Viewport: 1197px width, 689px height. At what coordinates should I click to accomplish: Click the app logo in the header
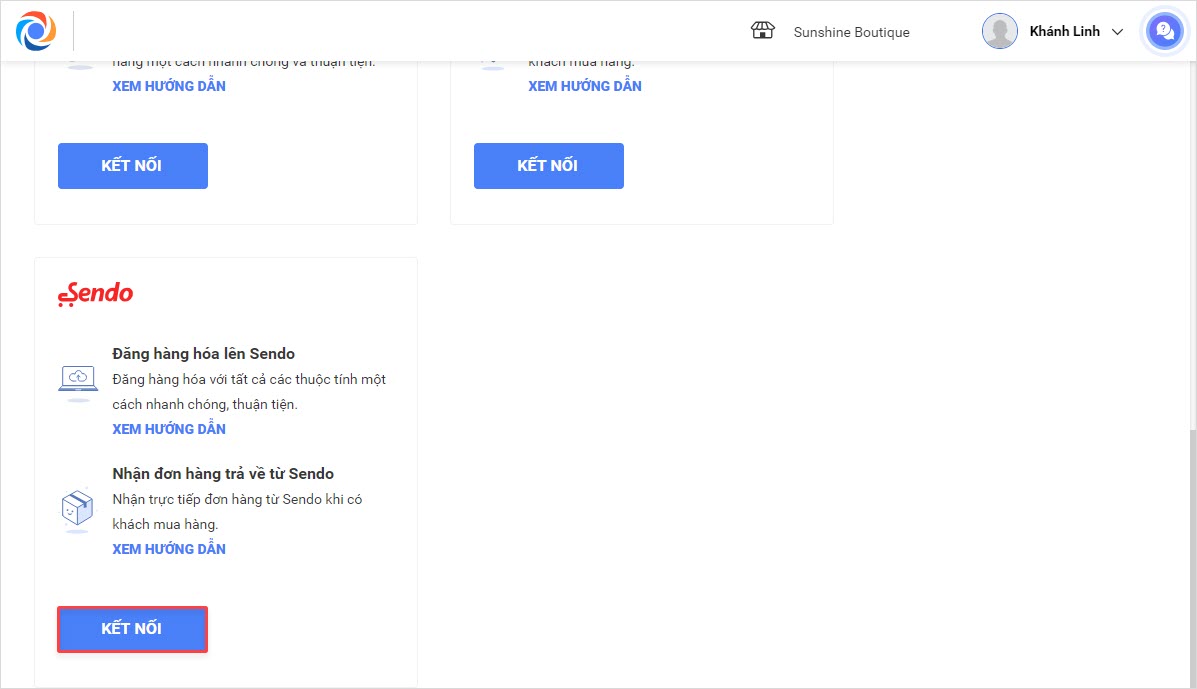pyautogui.click(x=36, y=31)
